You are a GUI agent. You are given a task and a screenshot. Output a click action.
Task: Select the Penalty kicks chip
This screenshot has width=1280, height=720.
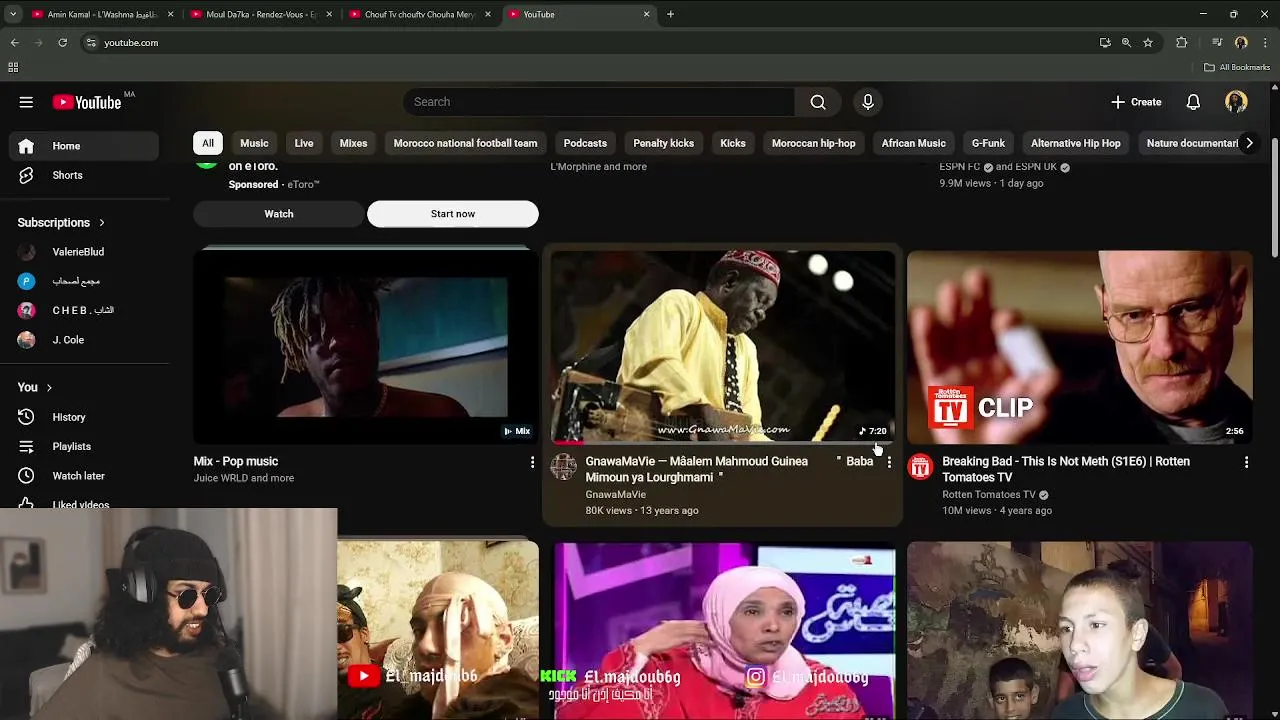(663, 143)
